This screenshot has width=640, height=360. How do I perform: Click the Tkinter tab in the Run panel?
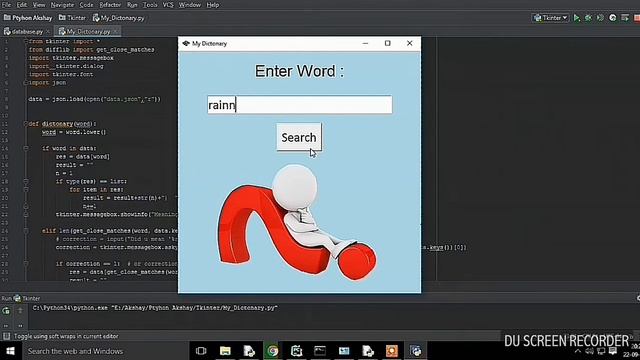pyautogui.click(x=27, y=298)
